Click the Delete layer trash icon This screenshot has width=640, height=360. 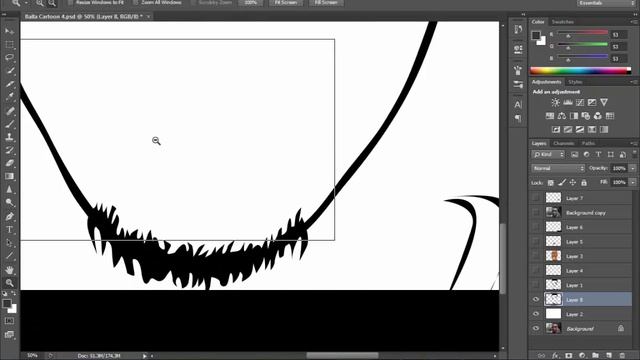pos(622,356)
